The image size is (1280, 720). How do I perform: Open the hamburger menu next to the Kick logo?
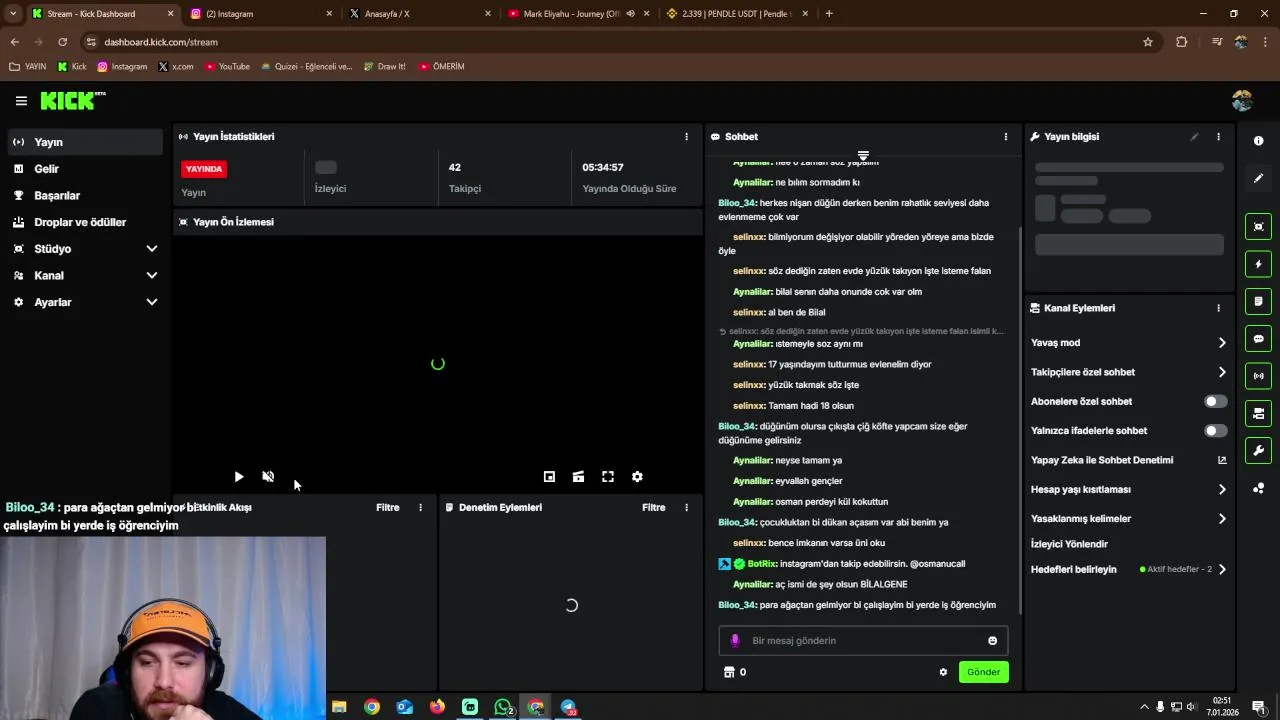pyautogui.click(x=21, y=101)
